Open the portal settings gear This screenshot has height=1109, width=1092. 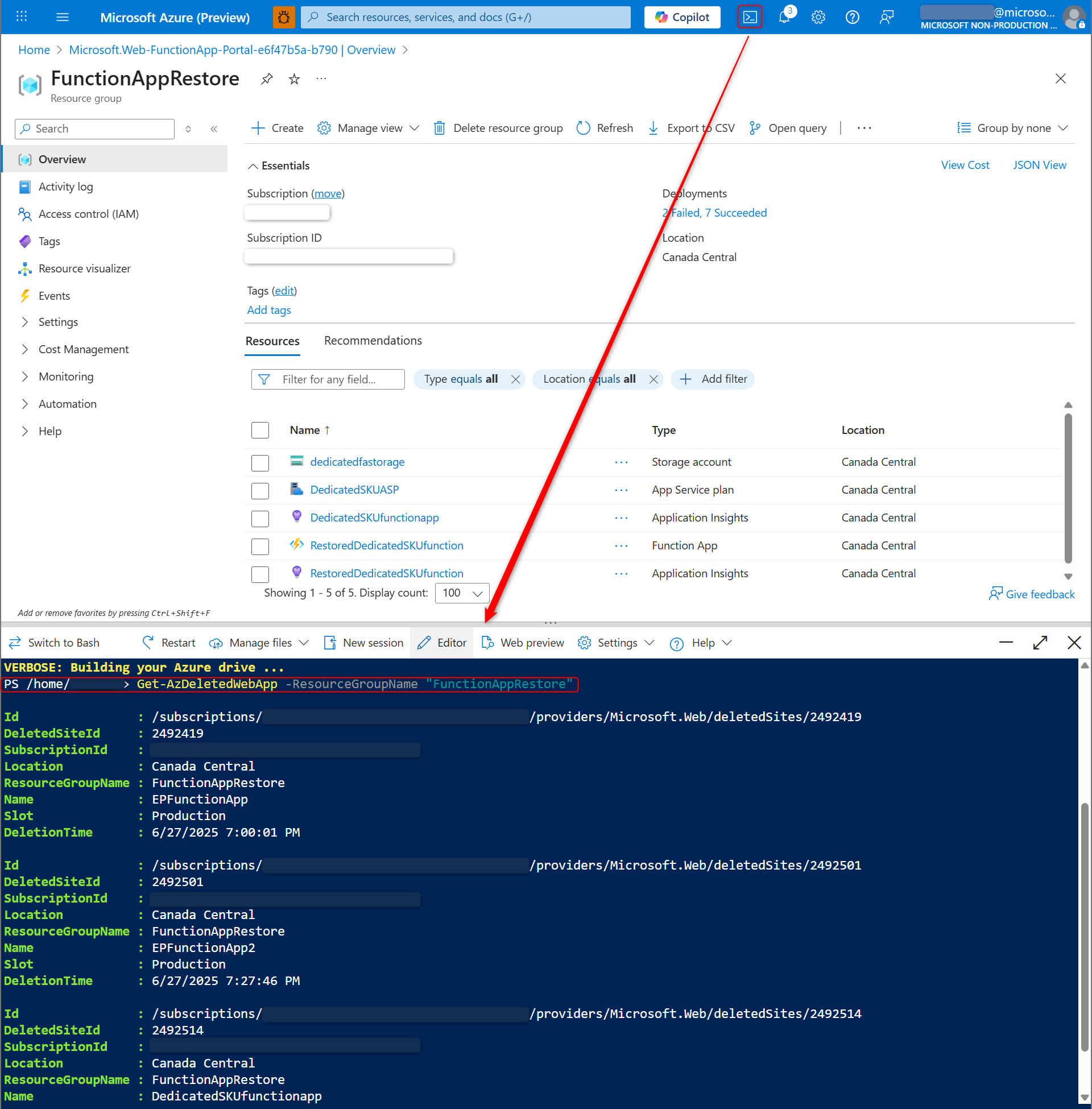coord(818,16)
